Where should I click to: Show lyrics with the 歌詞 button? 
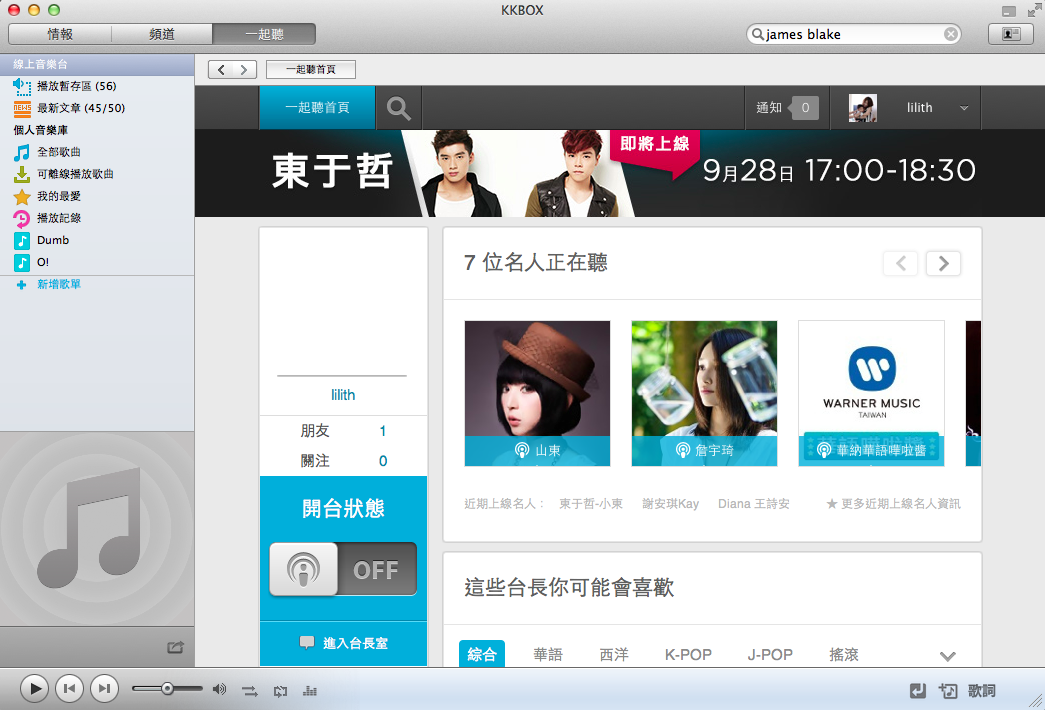tap(982, 691)
